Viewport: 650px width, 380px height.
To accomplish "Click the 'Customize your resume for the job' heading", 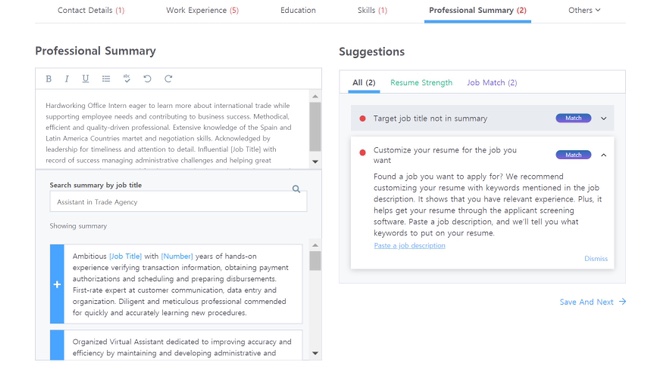I will tap(445, 155).
